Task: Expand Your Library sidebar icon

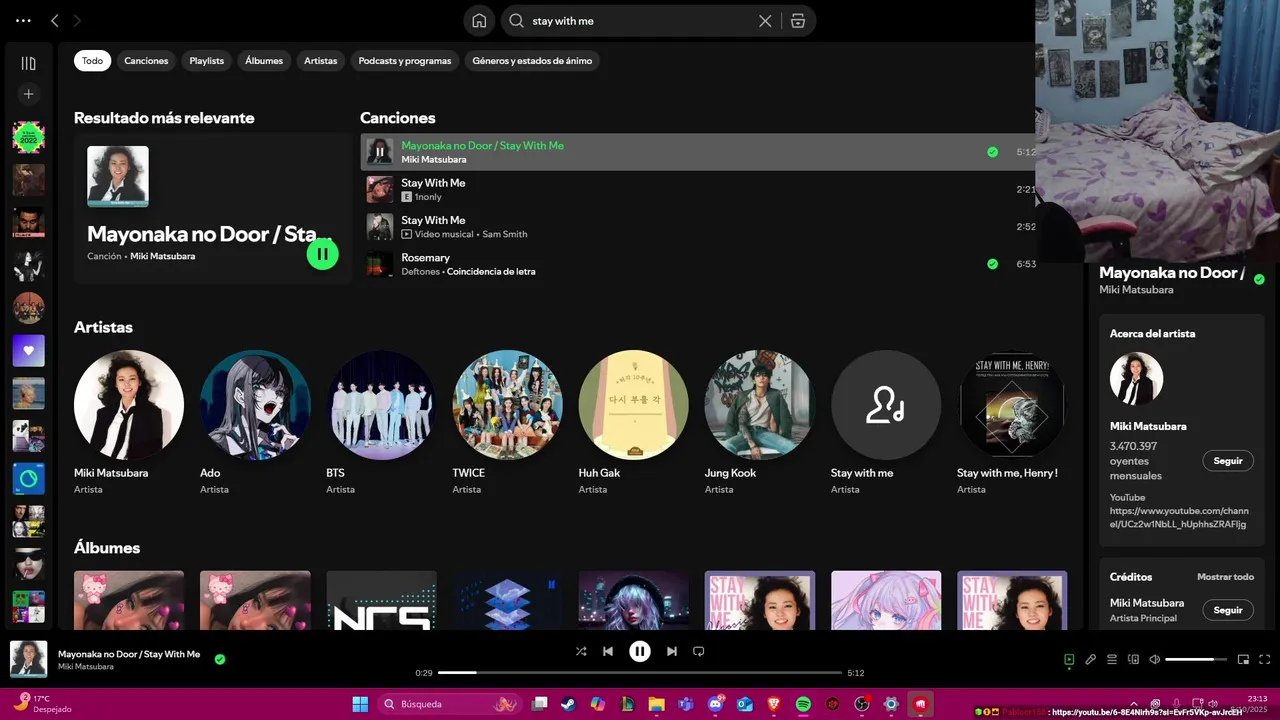Action: (x=28, y=63)
